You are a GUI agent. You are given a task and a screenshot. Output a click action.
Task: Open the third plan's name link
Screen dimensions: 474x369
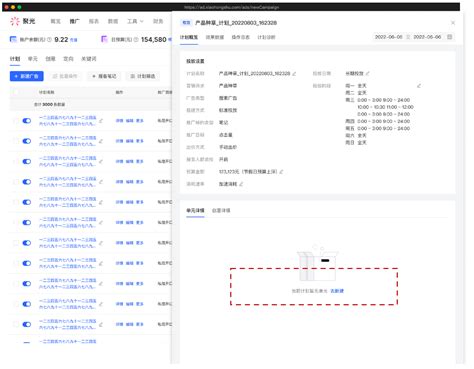(67, 161)
